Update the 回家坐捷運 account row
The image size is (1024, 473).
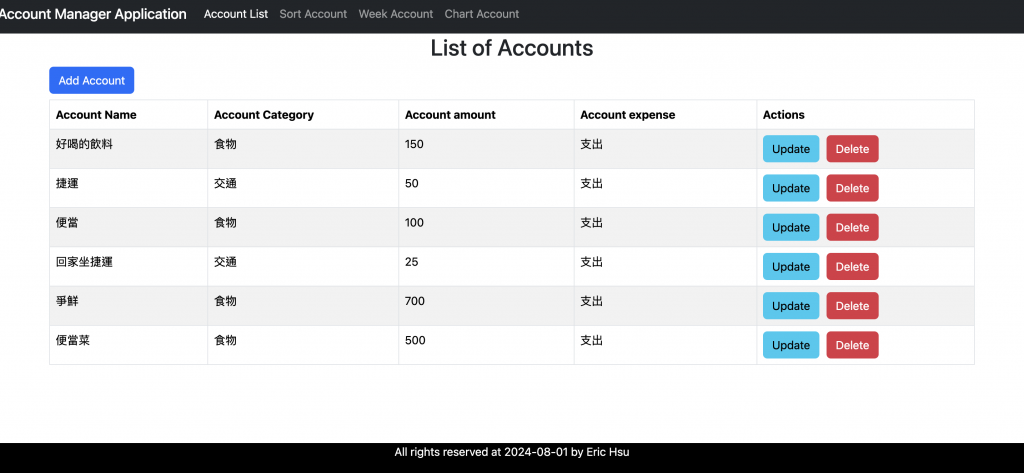click(x=791, y=267)
